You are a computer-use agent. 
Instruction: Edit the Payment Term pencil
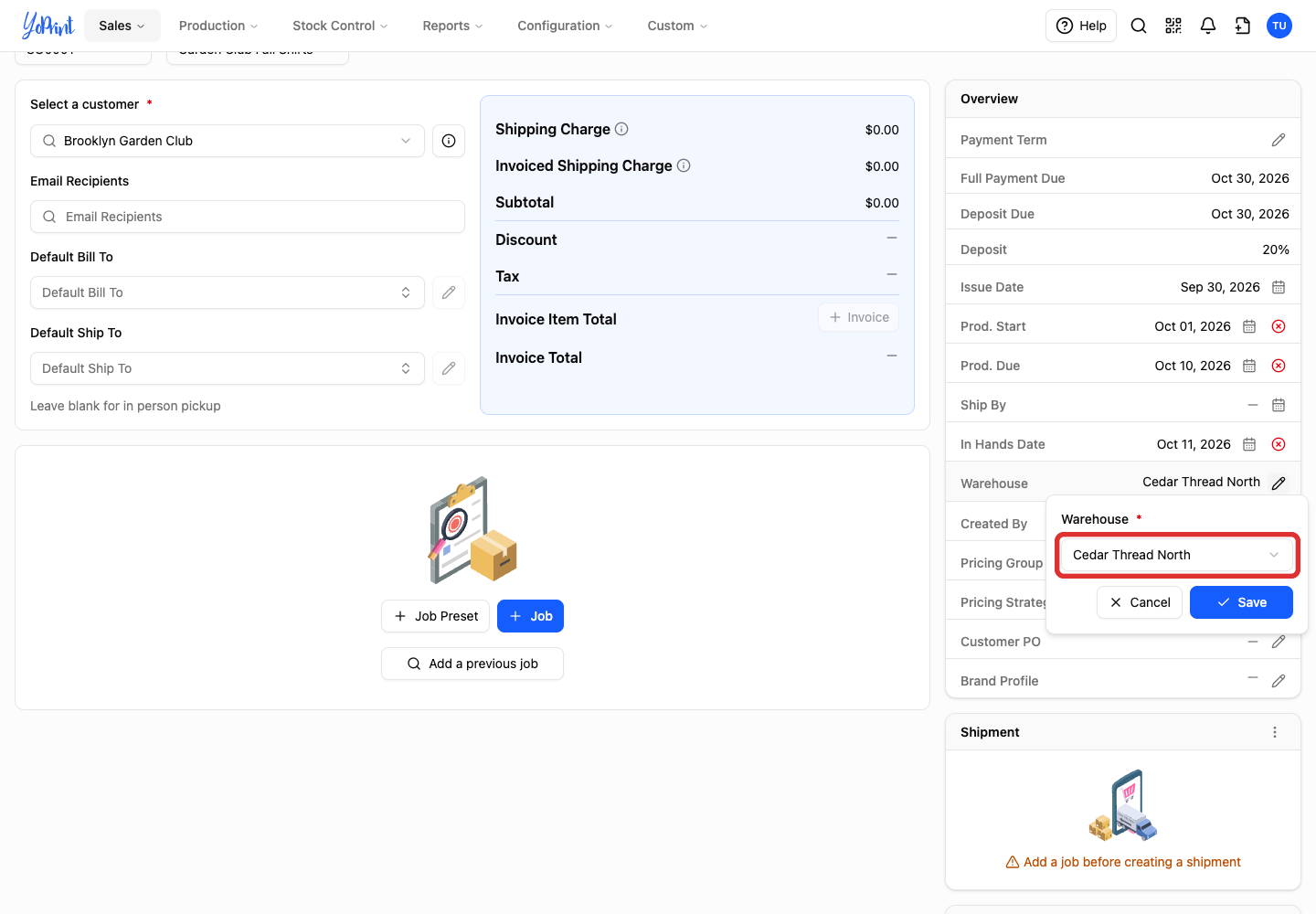1279,140
